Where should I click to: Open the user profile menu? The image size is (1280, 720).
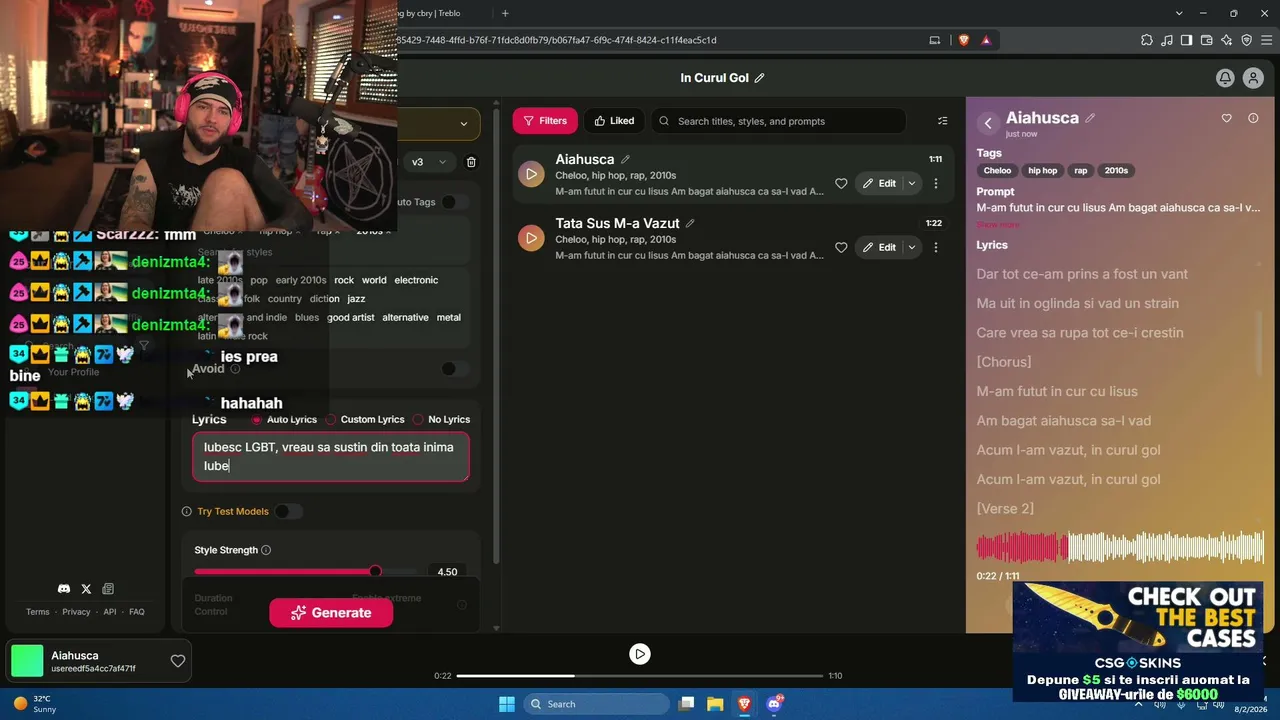pyautogui.click(x=1253, y=78)
